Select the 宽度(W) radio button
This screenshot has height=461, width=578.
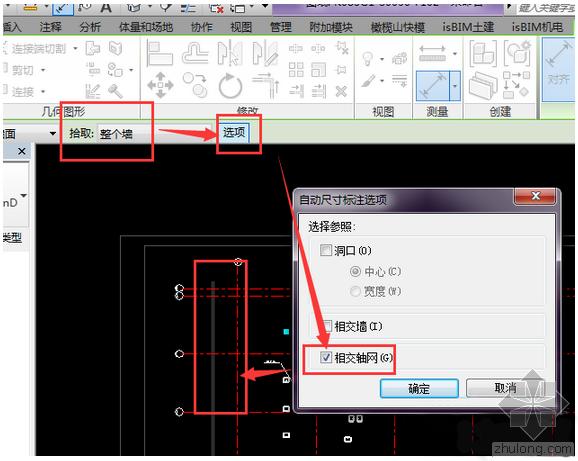pyautogui.click(x=355, y=291)
